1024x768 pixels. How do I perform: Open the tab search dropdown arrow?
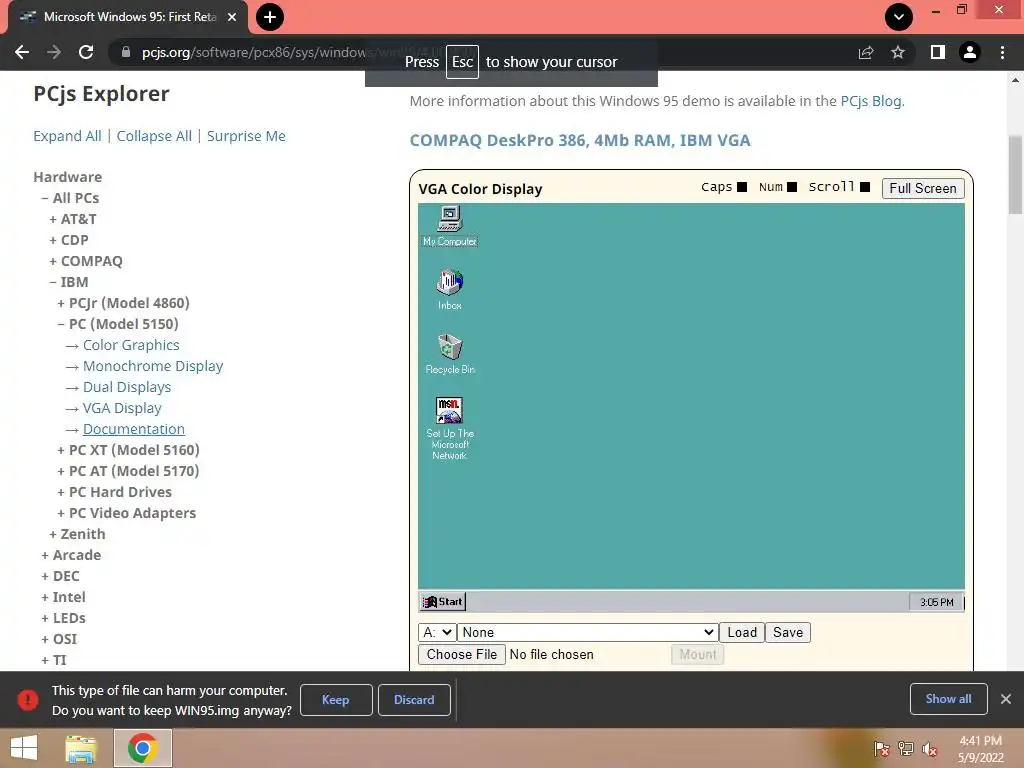coord(899,17)
